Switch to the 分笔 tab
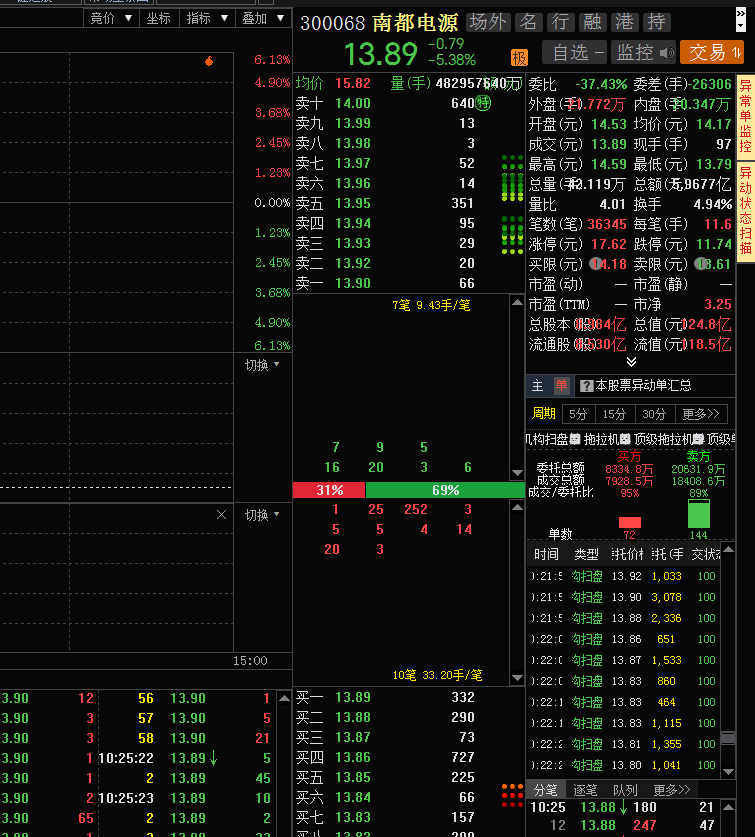The width and height of the screenshot is (755, 837). 545,790
